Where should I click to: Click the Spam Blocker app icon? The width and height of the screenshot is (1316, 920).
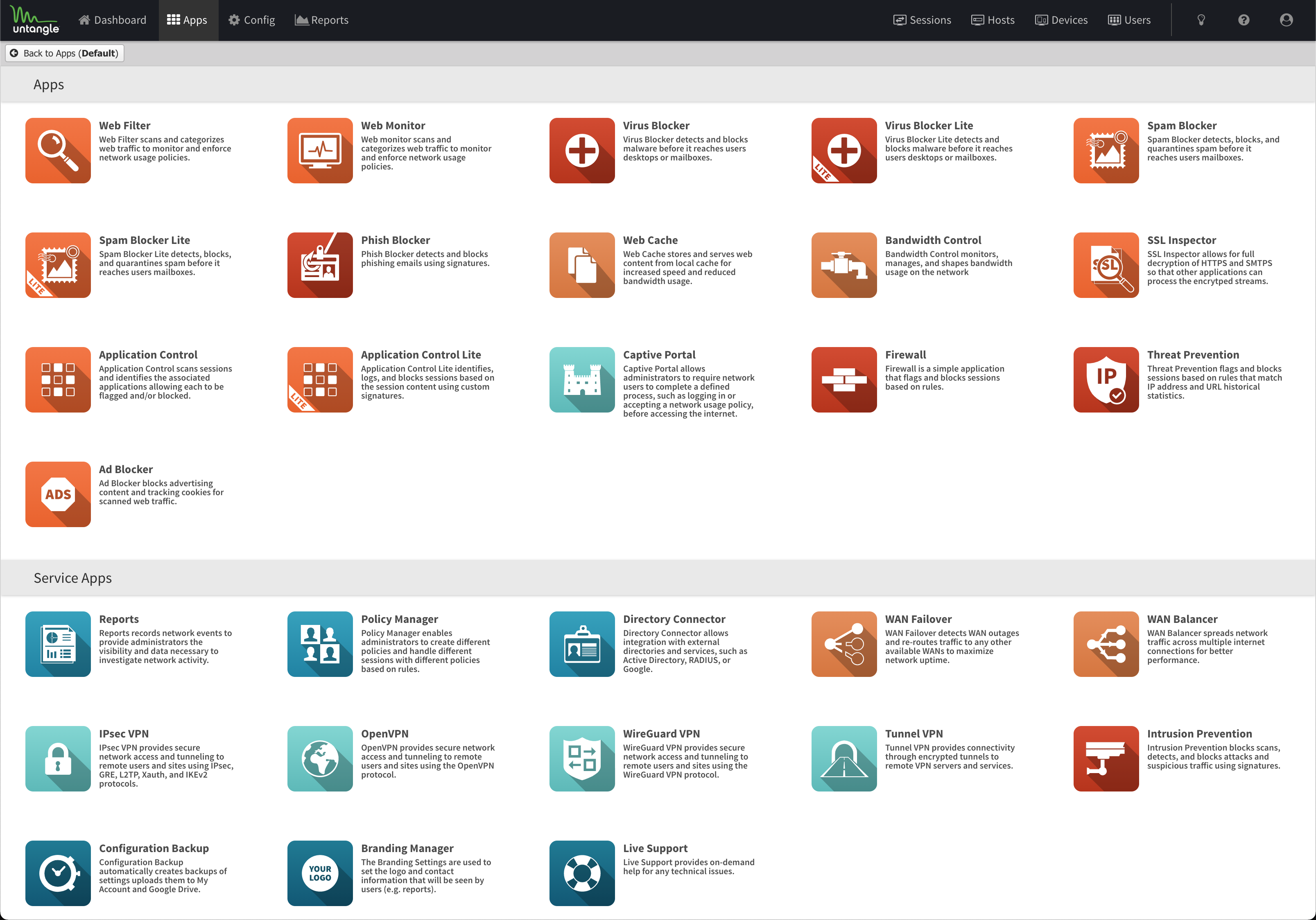point(1106,151)
